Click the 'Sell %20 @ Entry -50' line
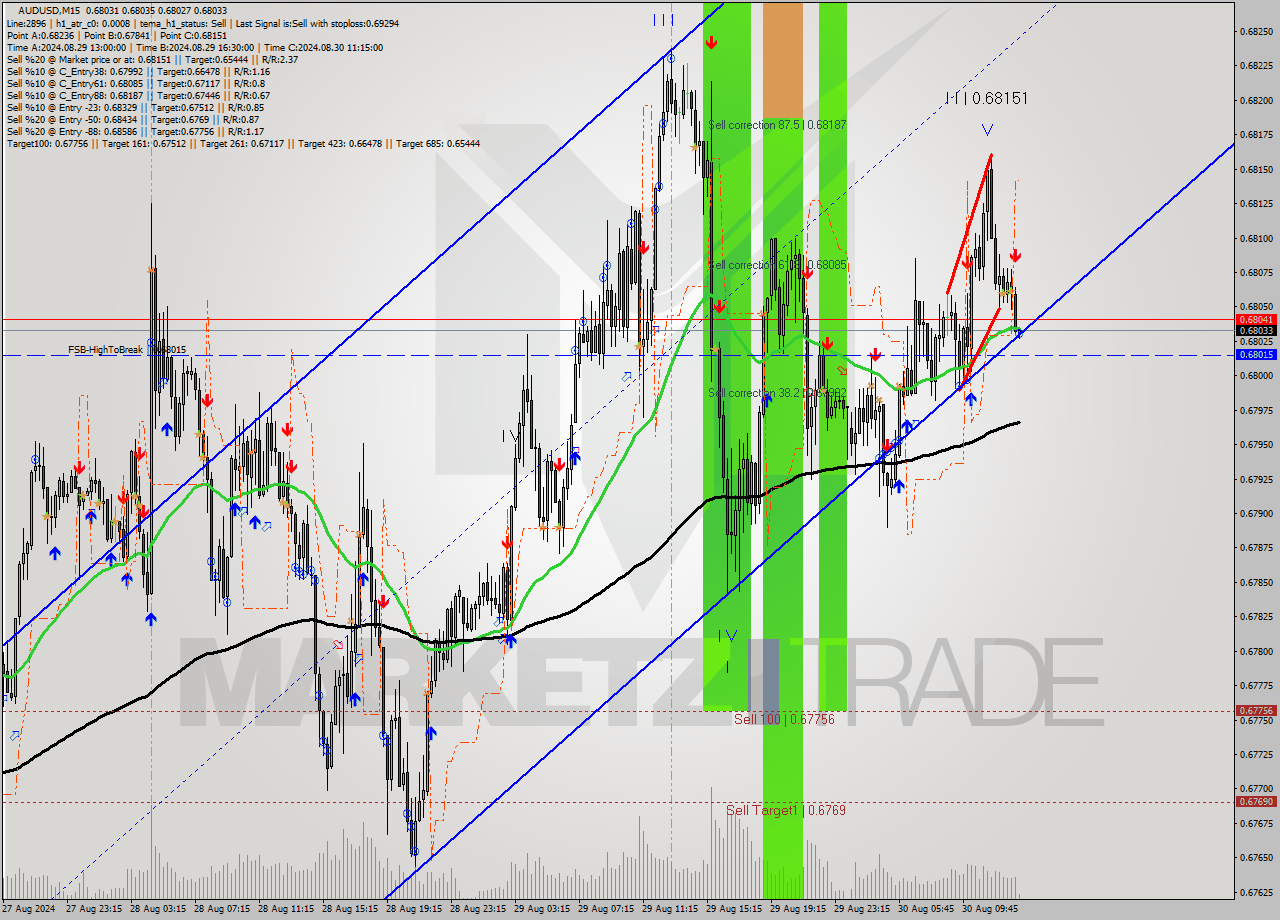 click(135, 119)
